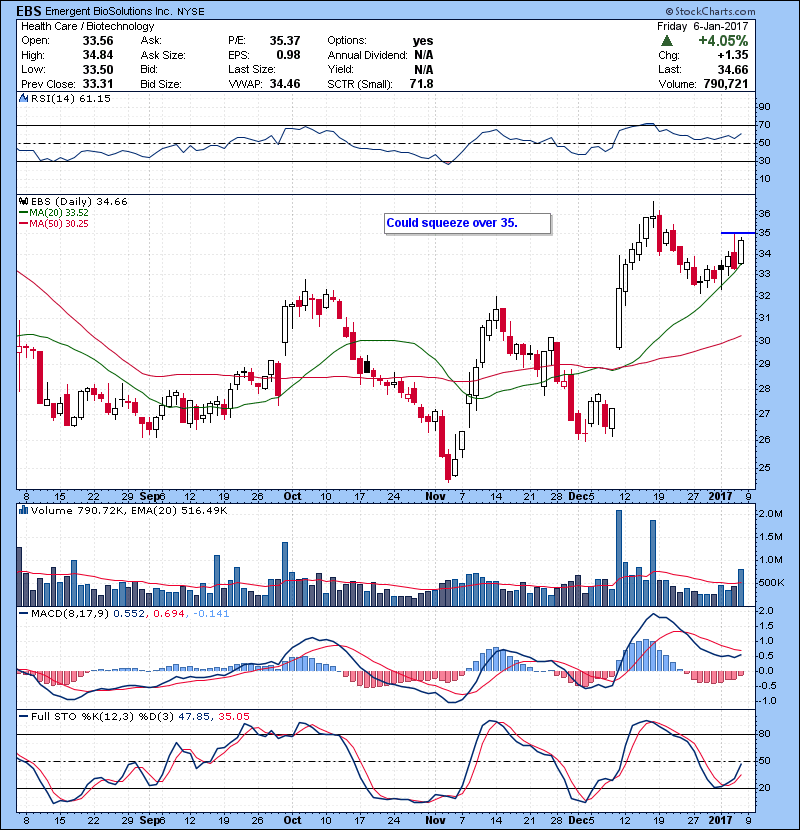Click the NYSE exchange label
Screen dimensions: 800x830
point(191,12)
